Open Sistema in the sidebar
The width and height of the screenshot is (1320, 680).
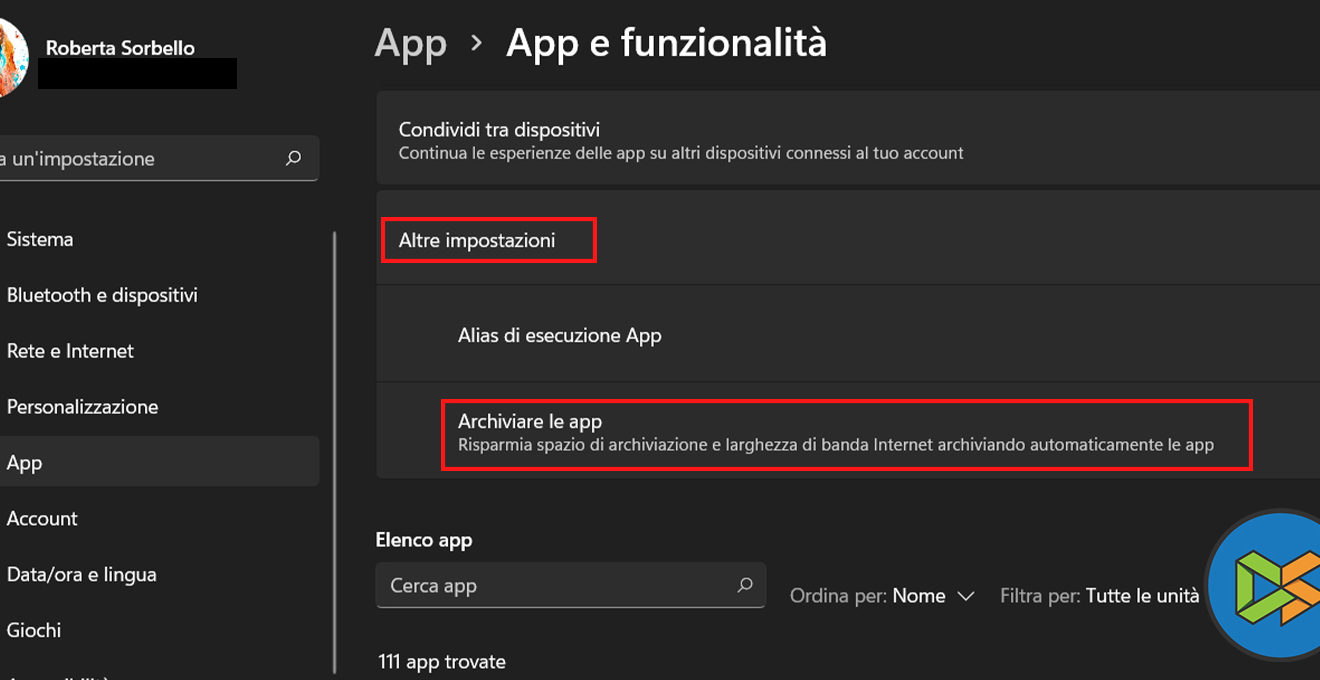[x=40, y=239]
